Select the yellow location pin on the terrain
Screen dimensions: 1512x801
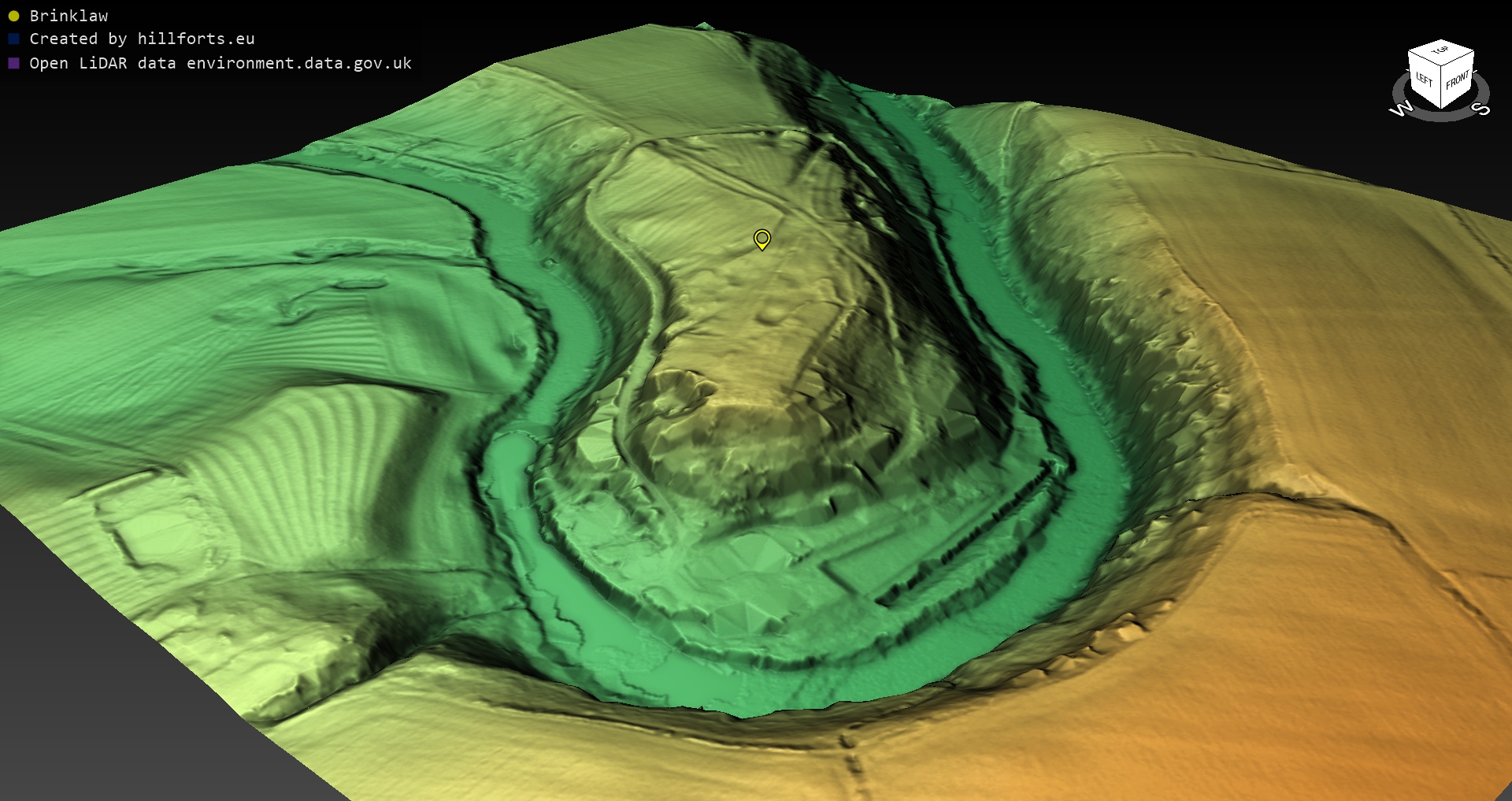(762, 238)
